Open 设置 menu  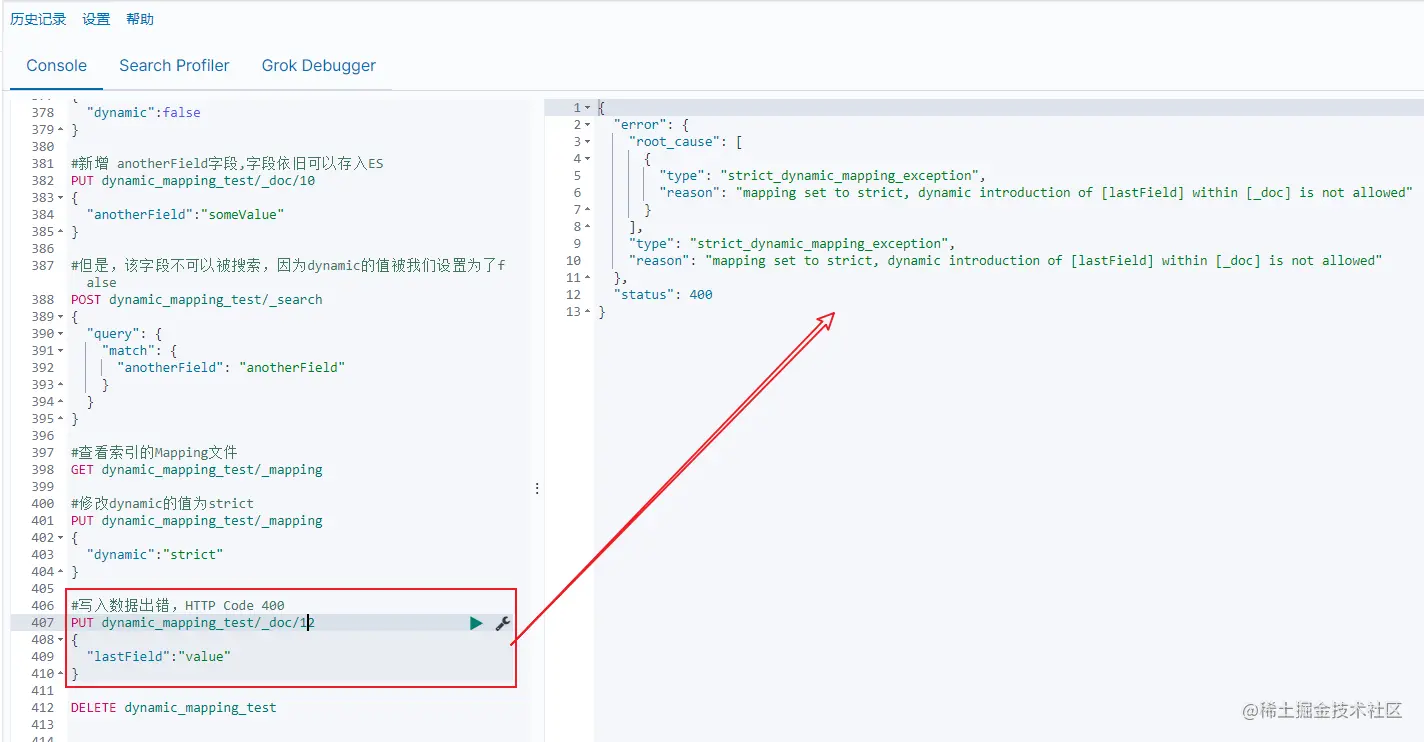point(96,19)
